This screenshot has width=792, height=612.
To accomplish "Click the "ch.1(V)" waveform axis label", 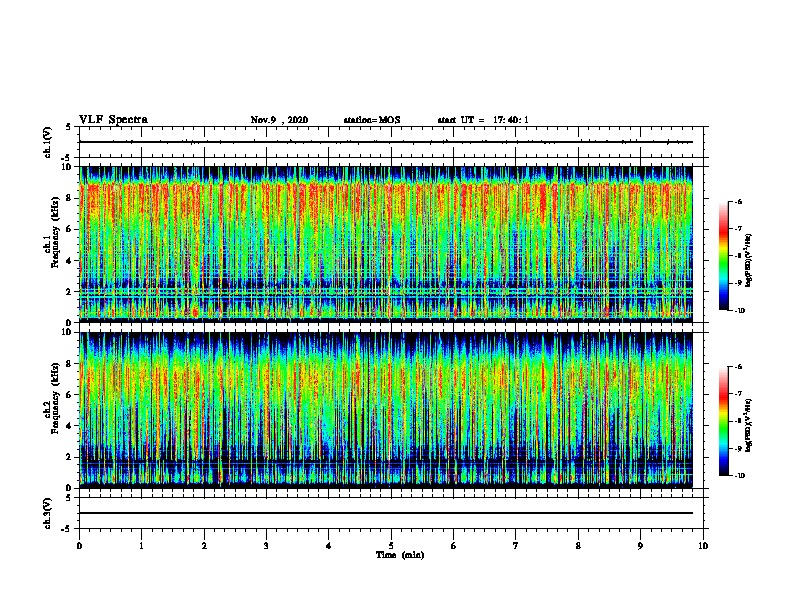I will (47, 142).
